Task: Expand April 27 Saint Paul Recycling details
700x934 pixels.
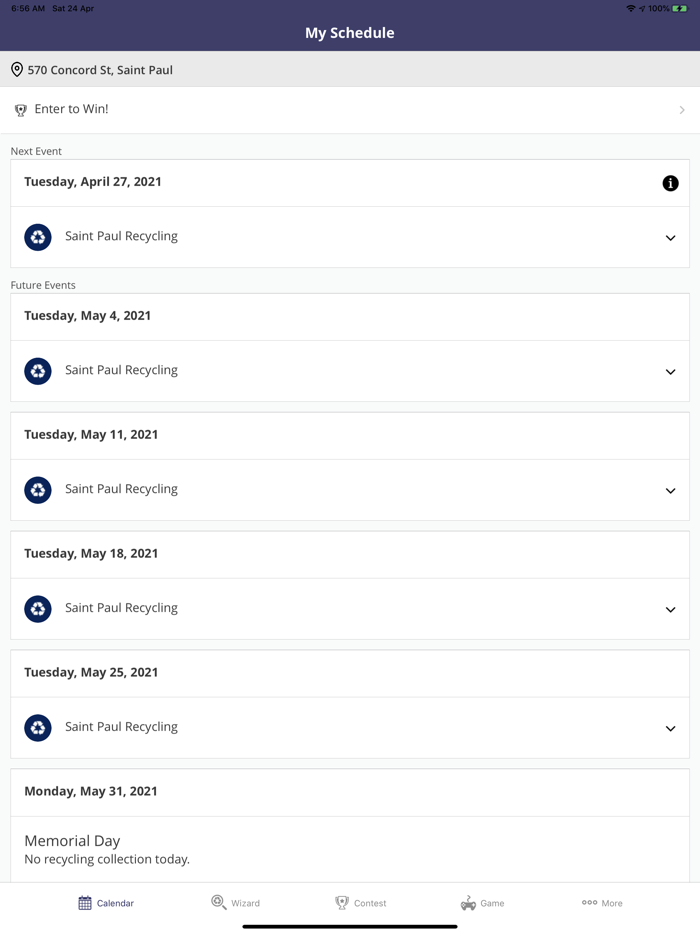Action: tap(670, 238)
